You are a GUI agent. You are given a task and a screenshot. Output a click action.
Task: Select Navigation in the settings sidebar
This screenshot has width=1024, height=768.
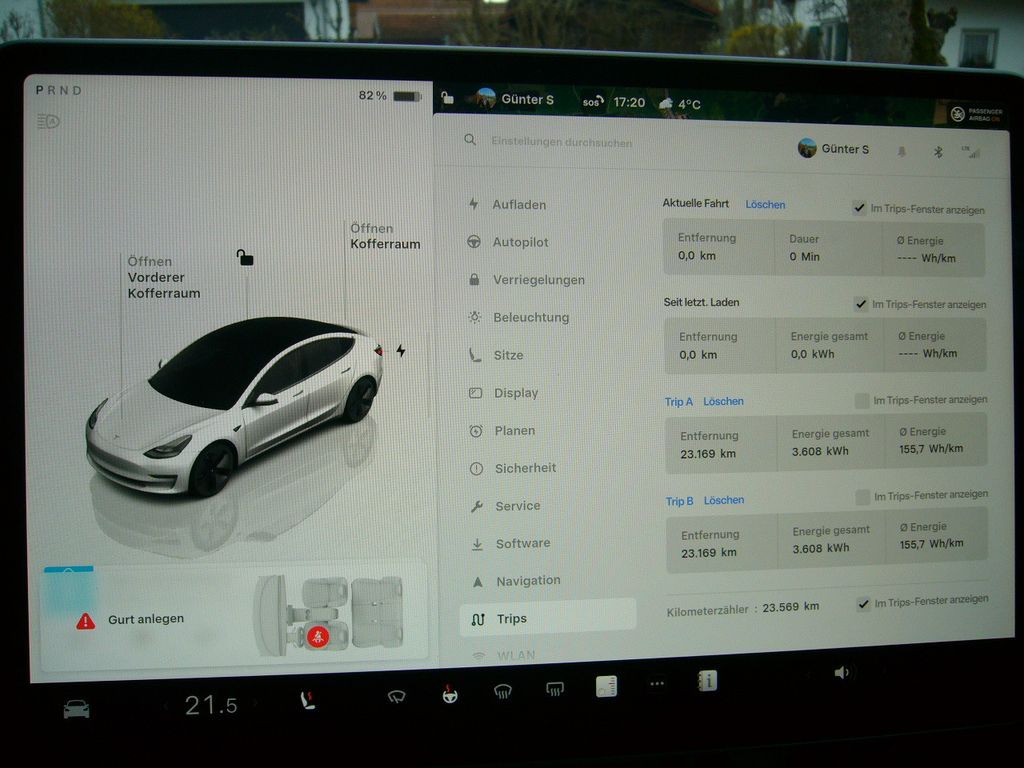pos(528,581)
